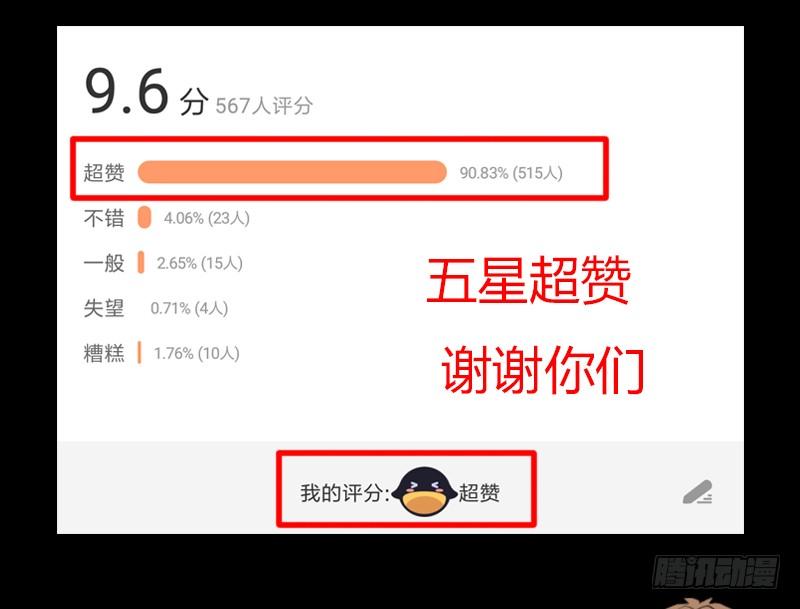Click the penguin emoji rating icon
Image resolution: width=800 pixels, height=609 pixels.
point(424,492)
